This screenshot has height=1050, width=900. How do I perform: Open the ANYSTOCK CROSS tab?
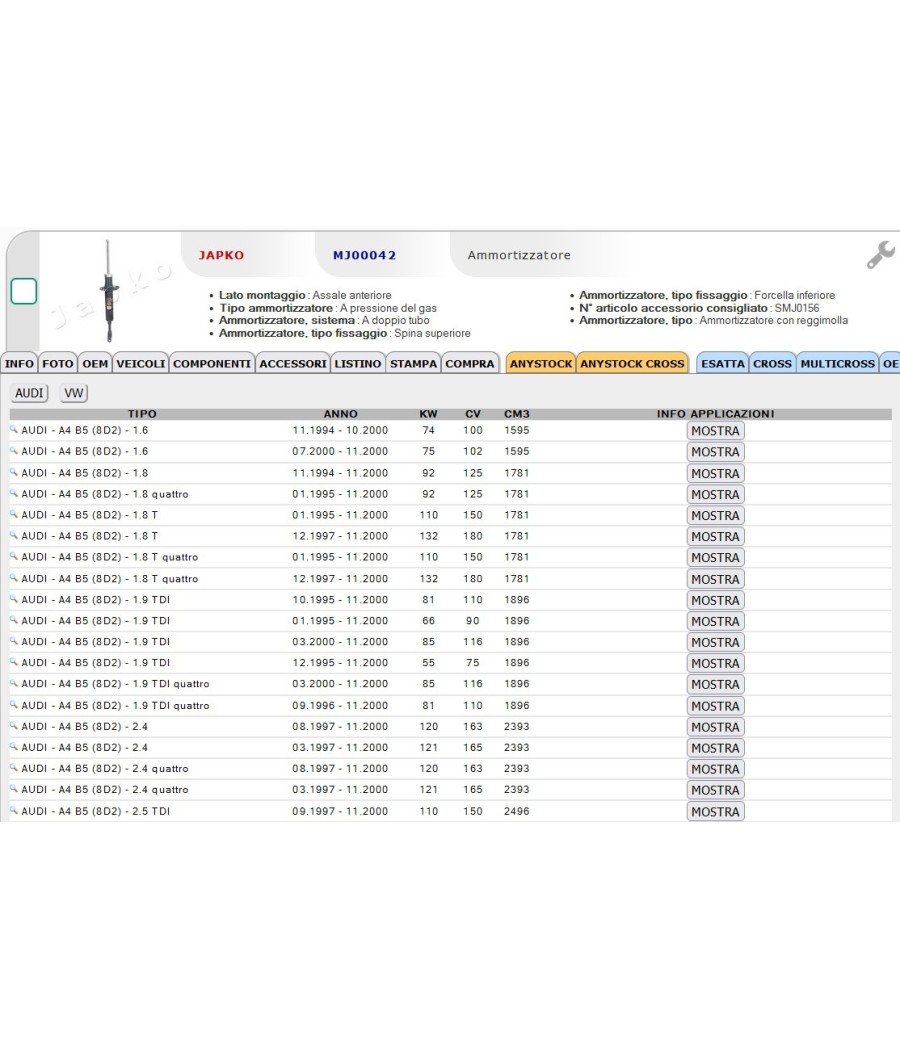pyautogui.click(x=632, y=364)
